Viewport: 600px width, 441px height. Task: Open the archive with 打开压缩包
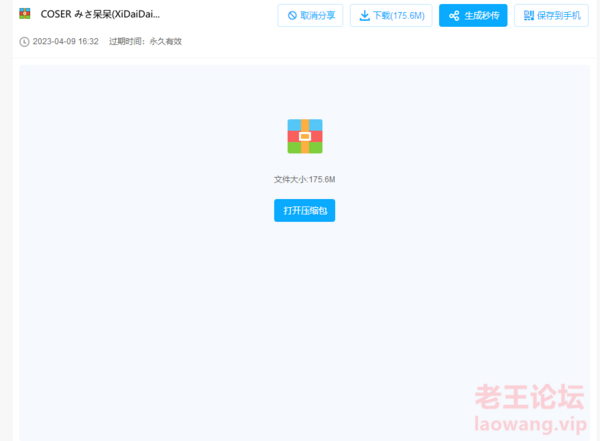[305, 211]
